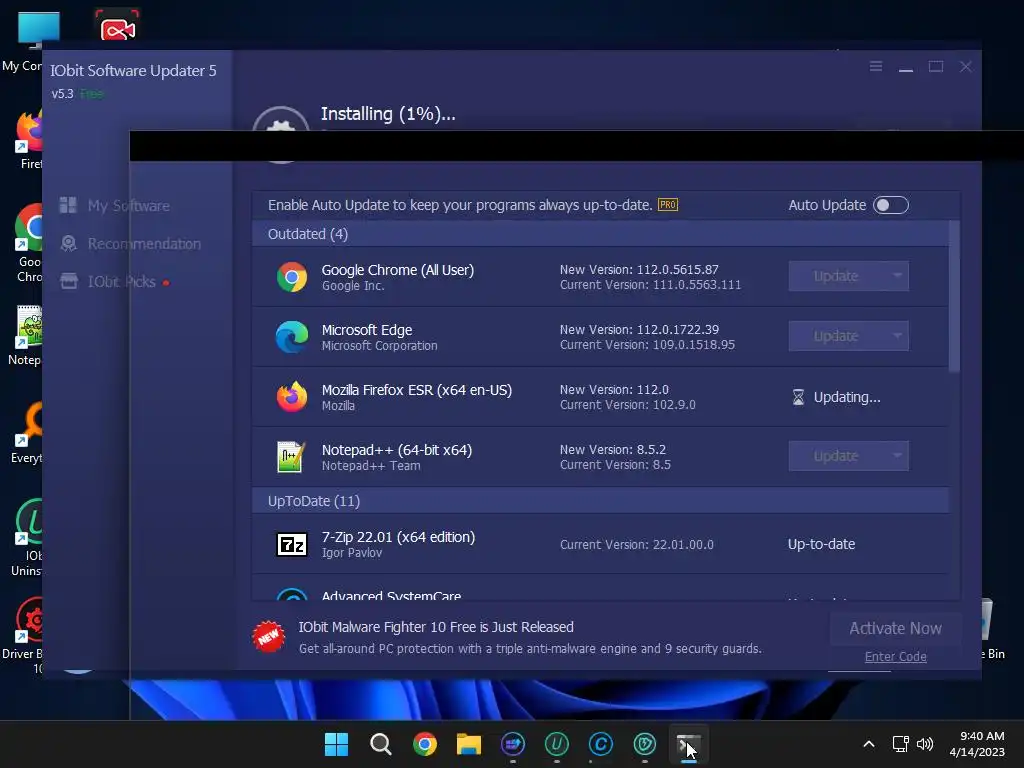Click 'Google Chrome (All User)' entry name
This screenshot has height=768, width=1024.
pyautogui.click(x=398, y=270)
